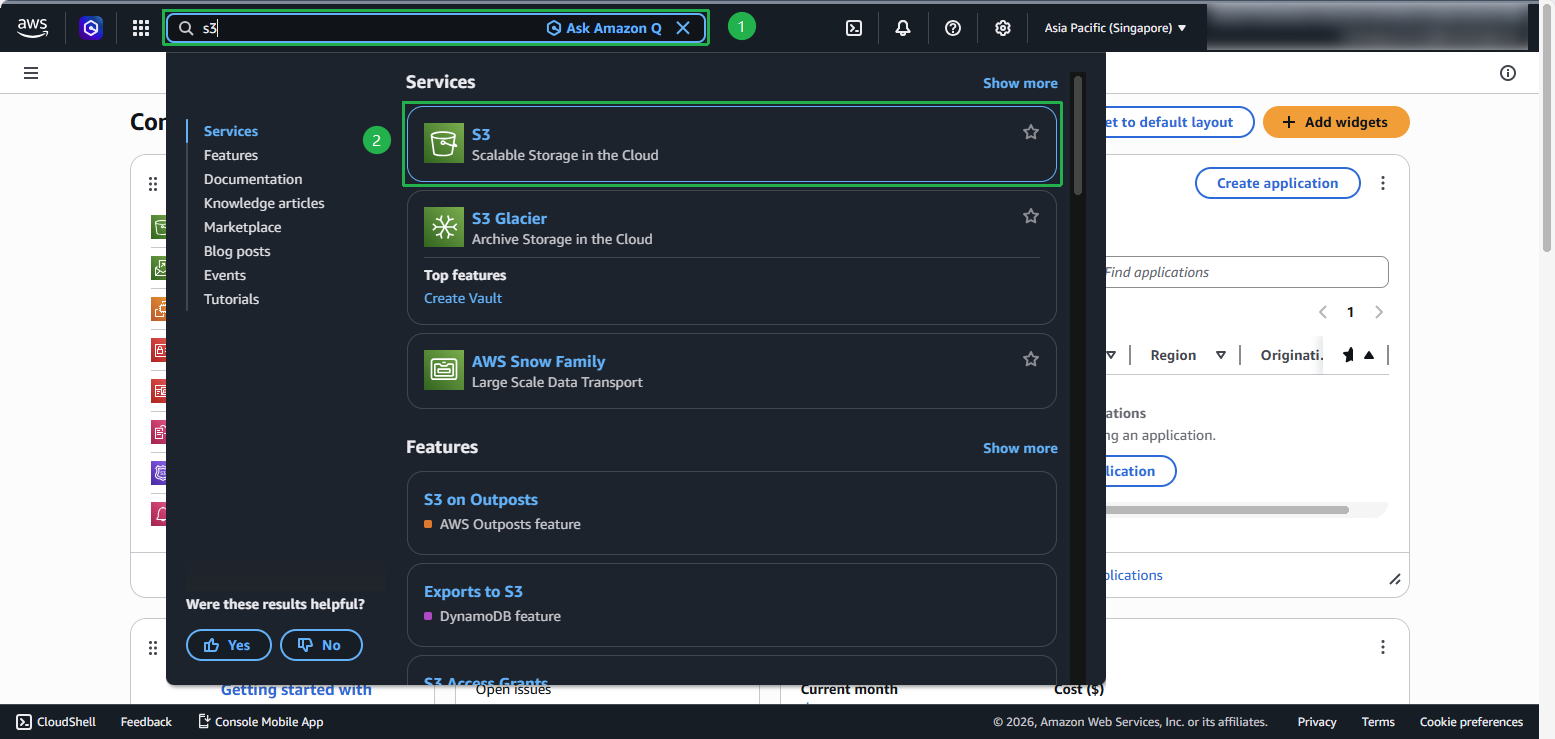Screen dimensions: 1555x739
Task: Open the Terms footer link
Action: coord(1378,722)
